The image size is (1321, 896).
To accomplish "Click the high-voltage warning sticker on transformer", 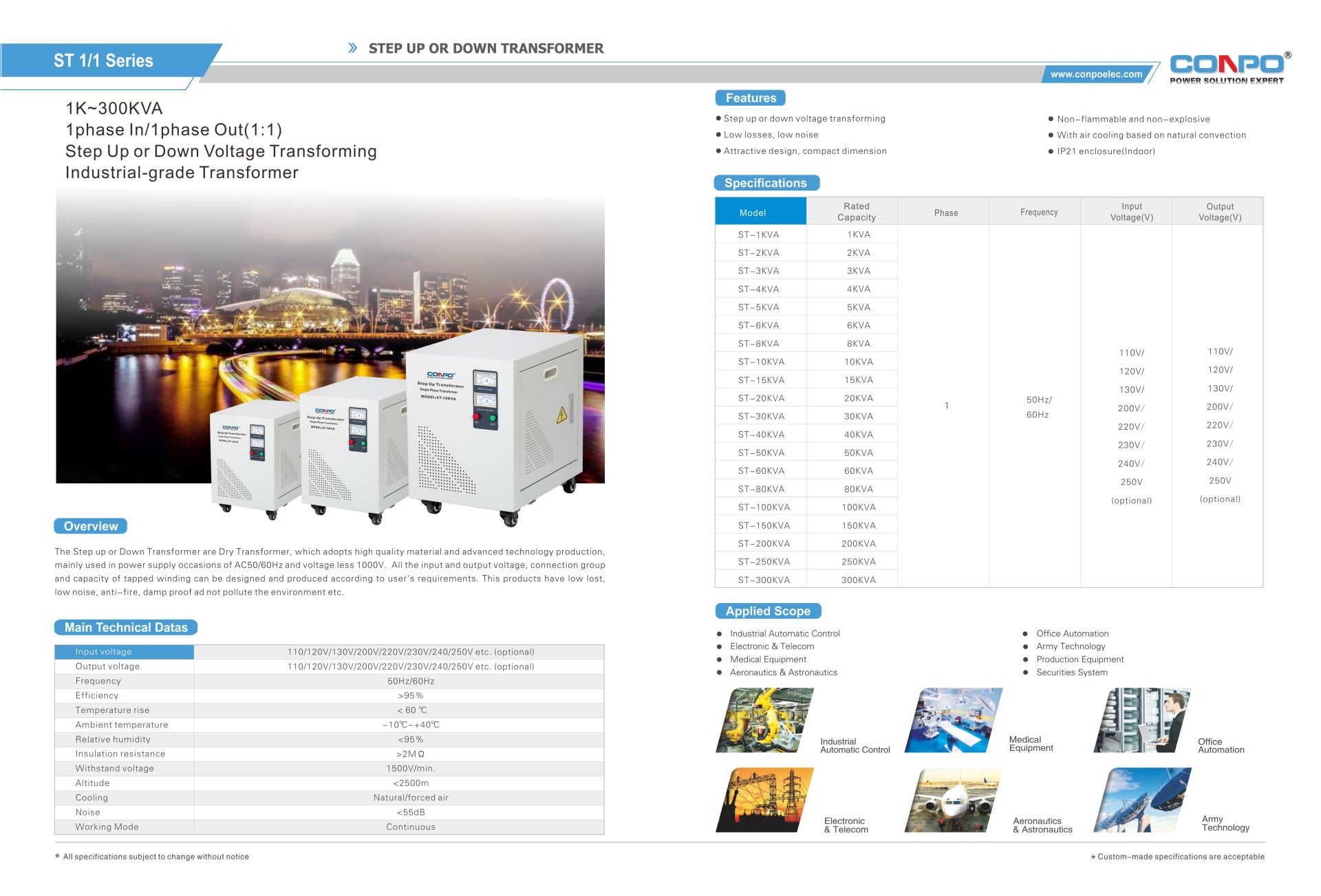I will 561,415.
